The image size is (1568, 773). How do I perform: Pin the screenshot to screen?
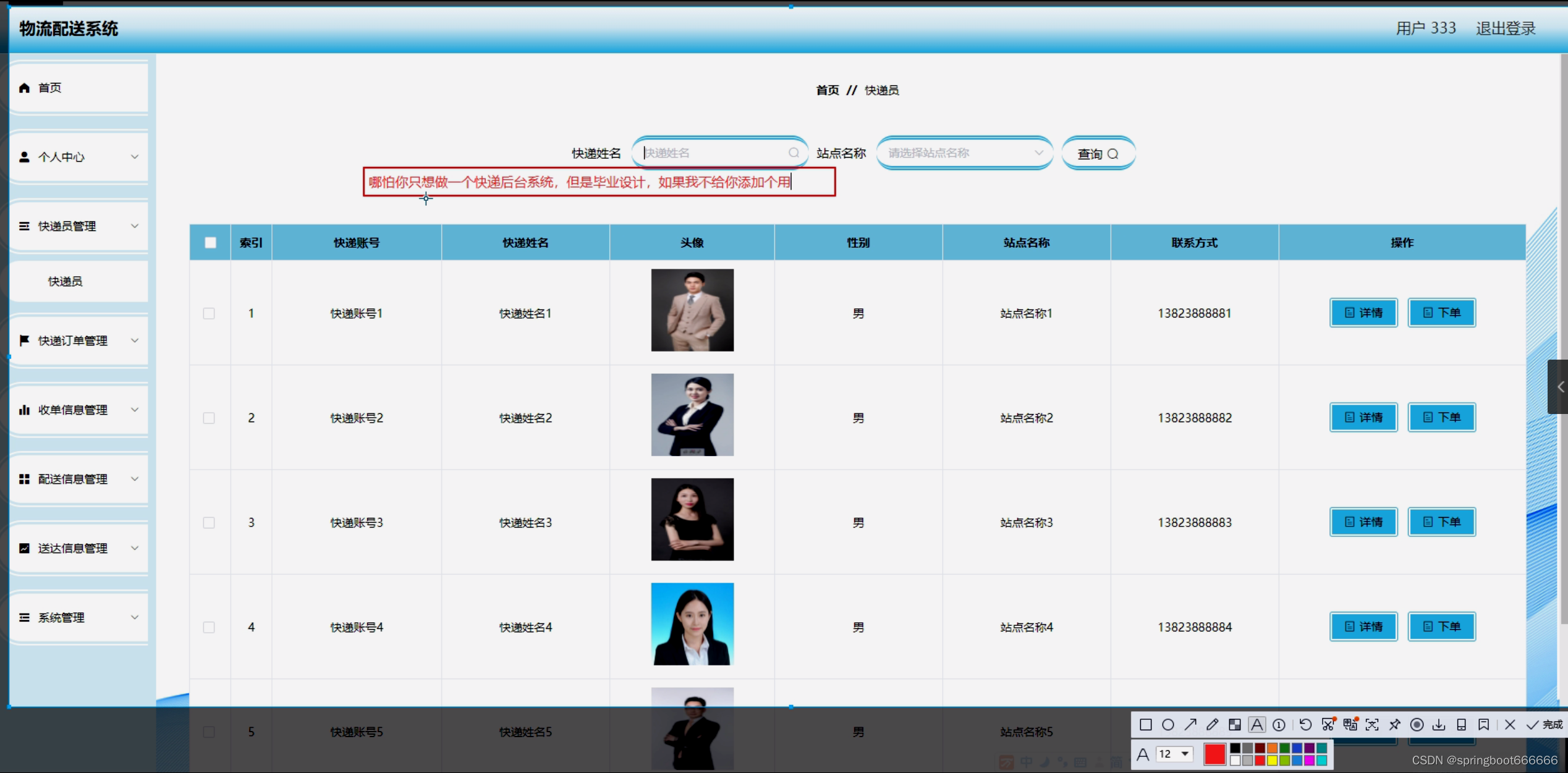(1395, 725)
